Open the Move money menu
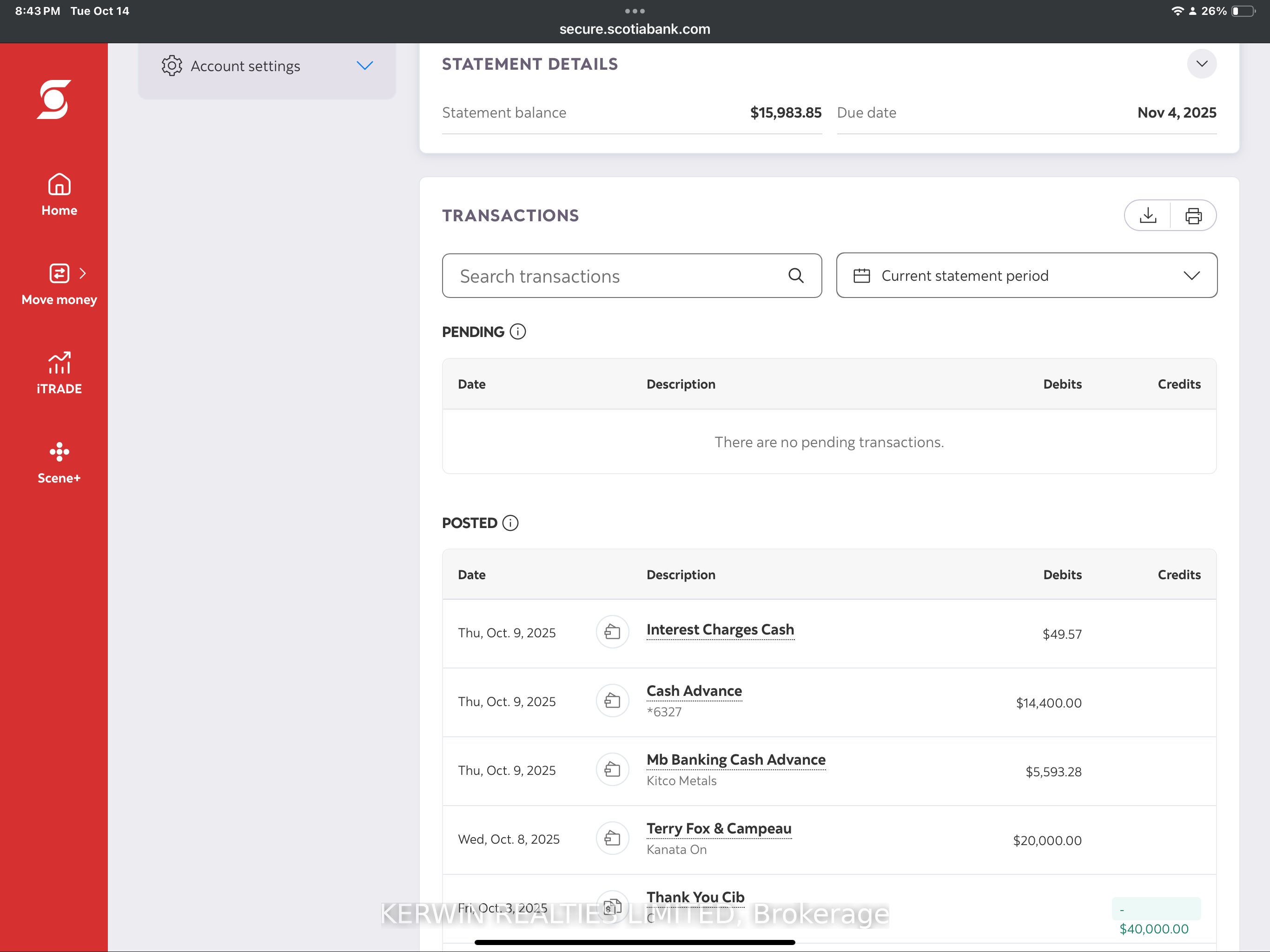This screenshot has width=1270, height=952. click(x=59, y=284)
